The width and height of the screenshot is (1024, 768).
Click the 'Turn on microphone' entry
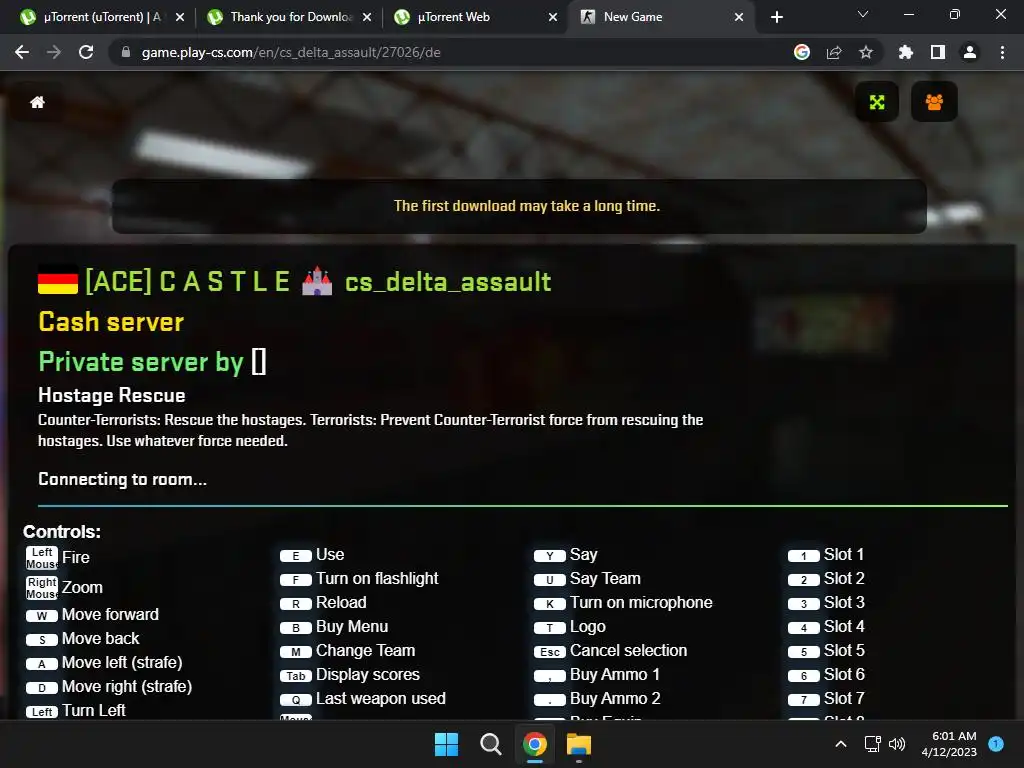click(x=623, y=603)
